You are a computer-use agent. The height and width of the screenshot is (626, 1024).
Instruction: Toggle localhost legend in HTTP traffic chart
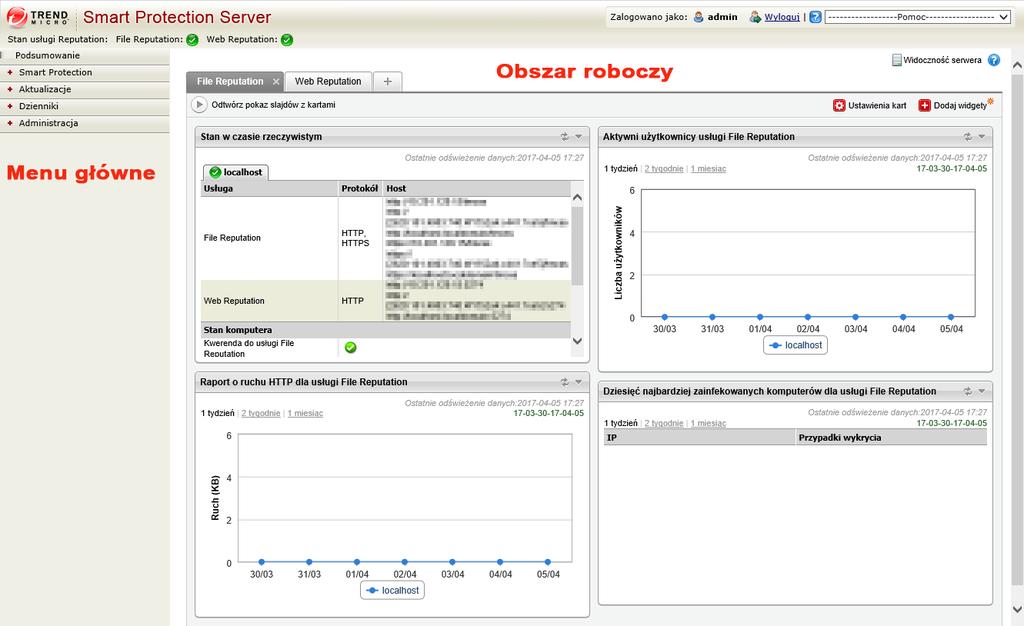coord(392,590)
